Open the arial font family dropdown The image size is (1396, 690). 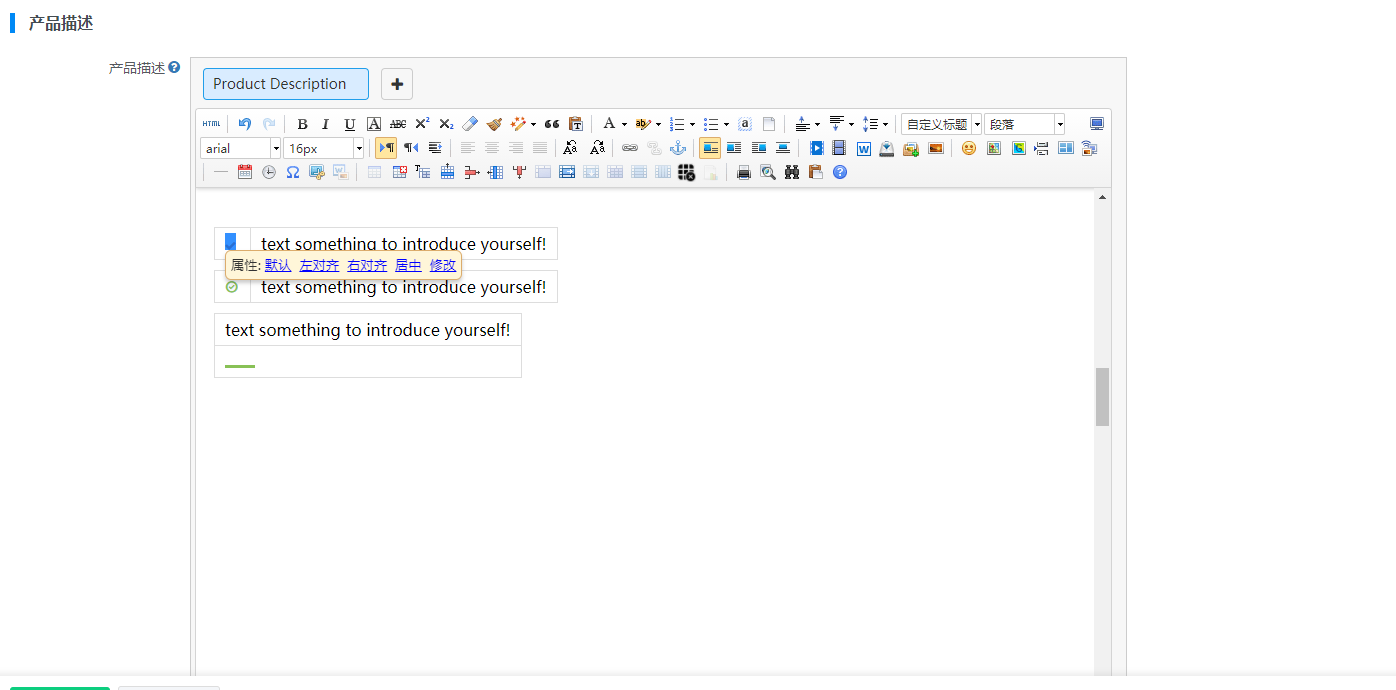[241, 148]
